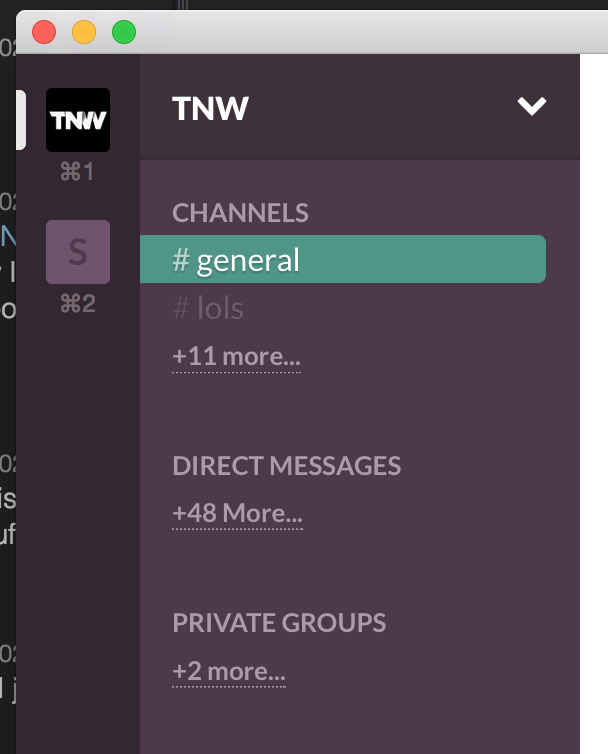Expand +48 More direct messages
The height and width of the screenshot is (754, 608).
[238, 514]
